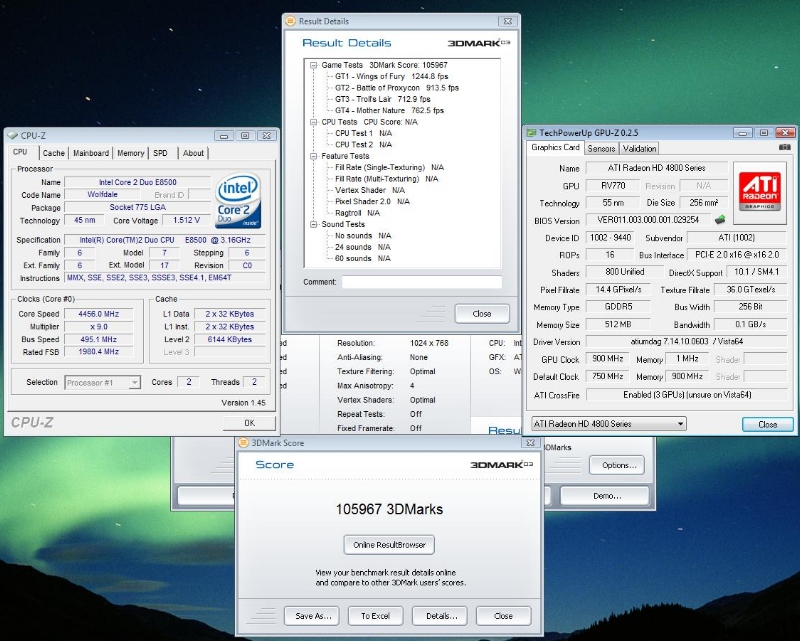Switch to the Cache tab in CPU-Z

[x=54, y=153]
